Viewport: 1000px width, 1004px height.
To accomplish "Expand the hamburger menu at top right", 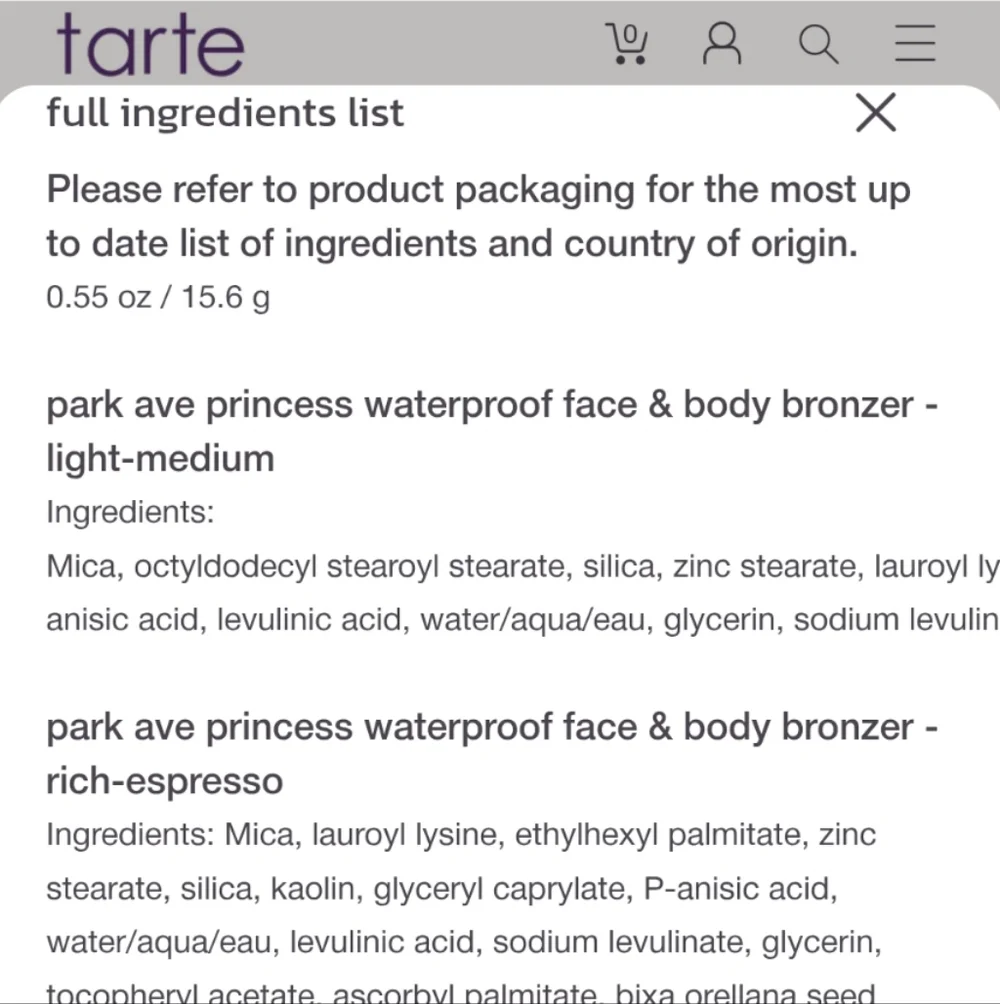I will [914, 44].
